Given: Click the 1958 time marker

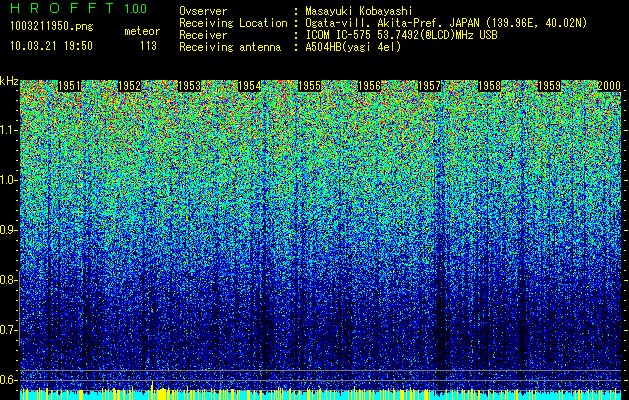Looking at the screenshot, I should click(x=489, y=86).
